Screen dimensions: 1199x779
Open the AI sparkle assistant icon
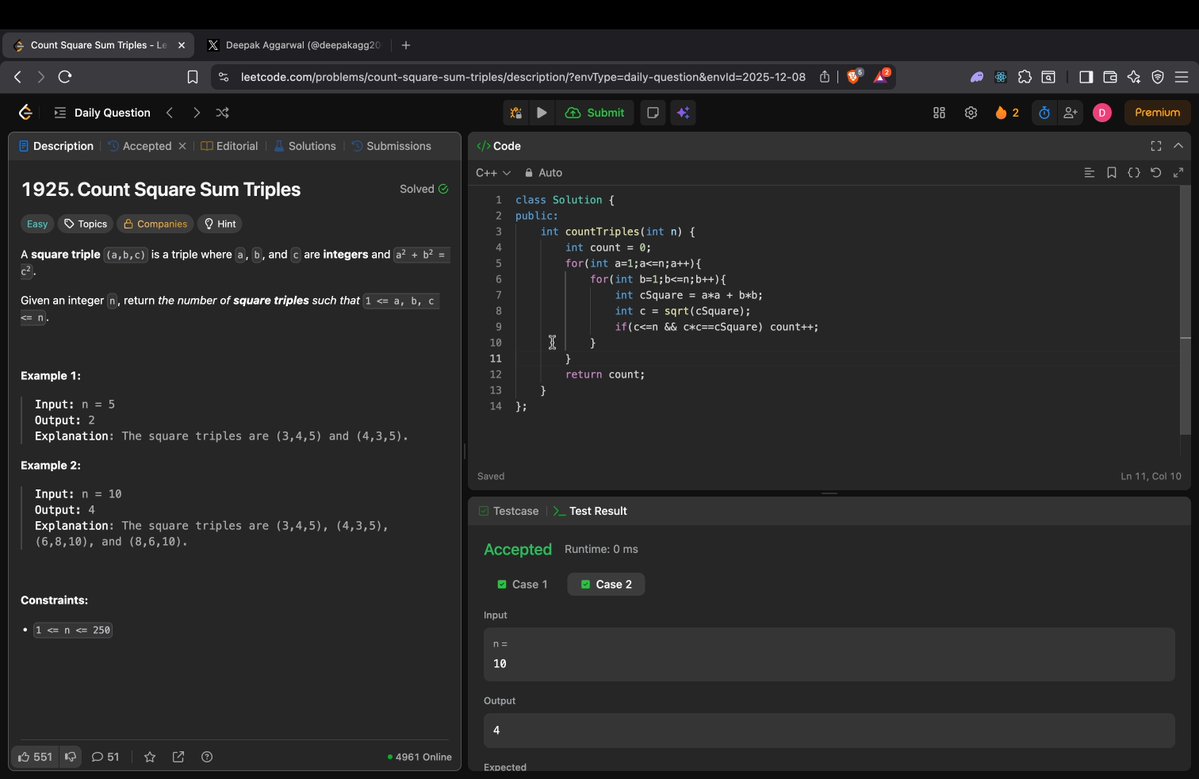[x=683, y=112]
